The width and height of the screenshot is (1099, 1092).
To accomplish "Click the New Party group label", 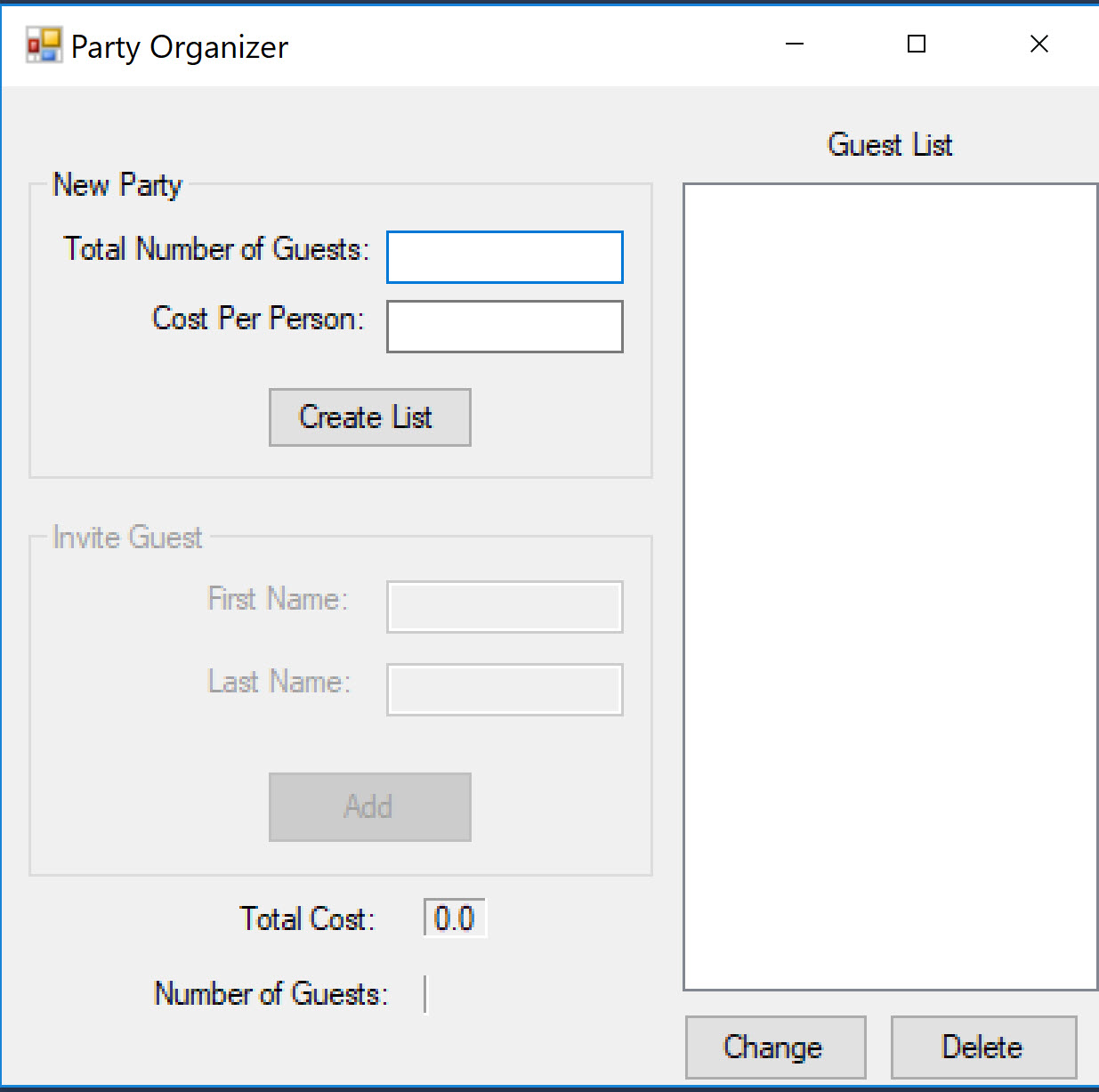I will (117, 185).
